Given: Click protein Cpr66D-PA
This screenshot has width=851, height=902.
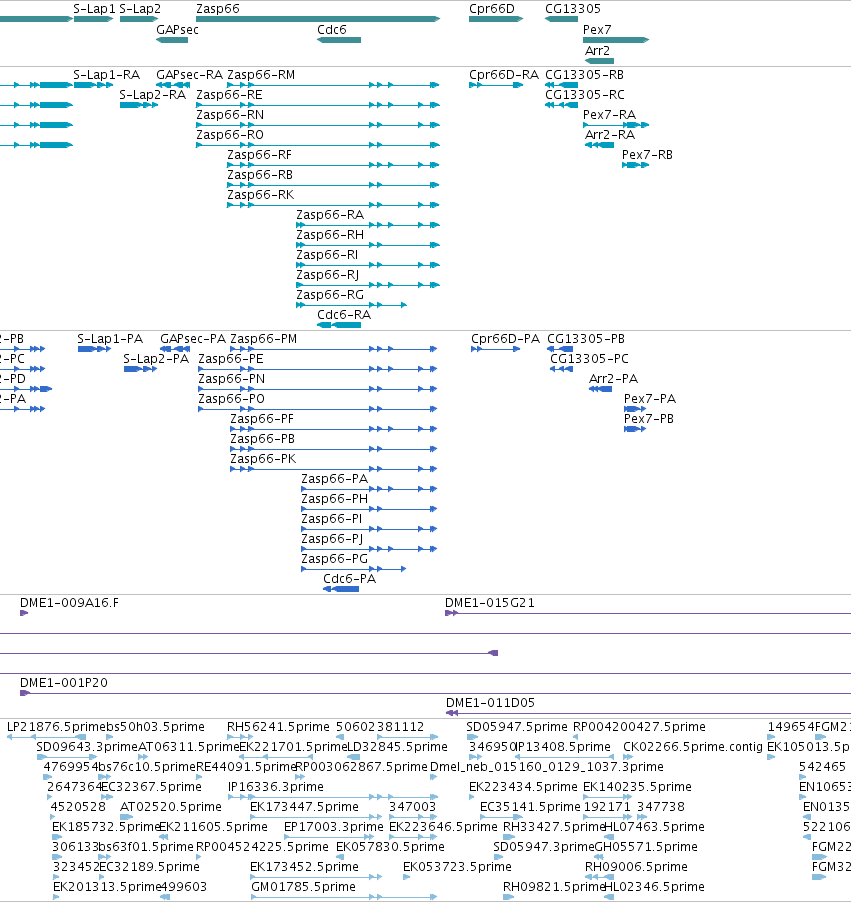Looking at the screenshot, I should click(506, 339).
